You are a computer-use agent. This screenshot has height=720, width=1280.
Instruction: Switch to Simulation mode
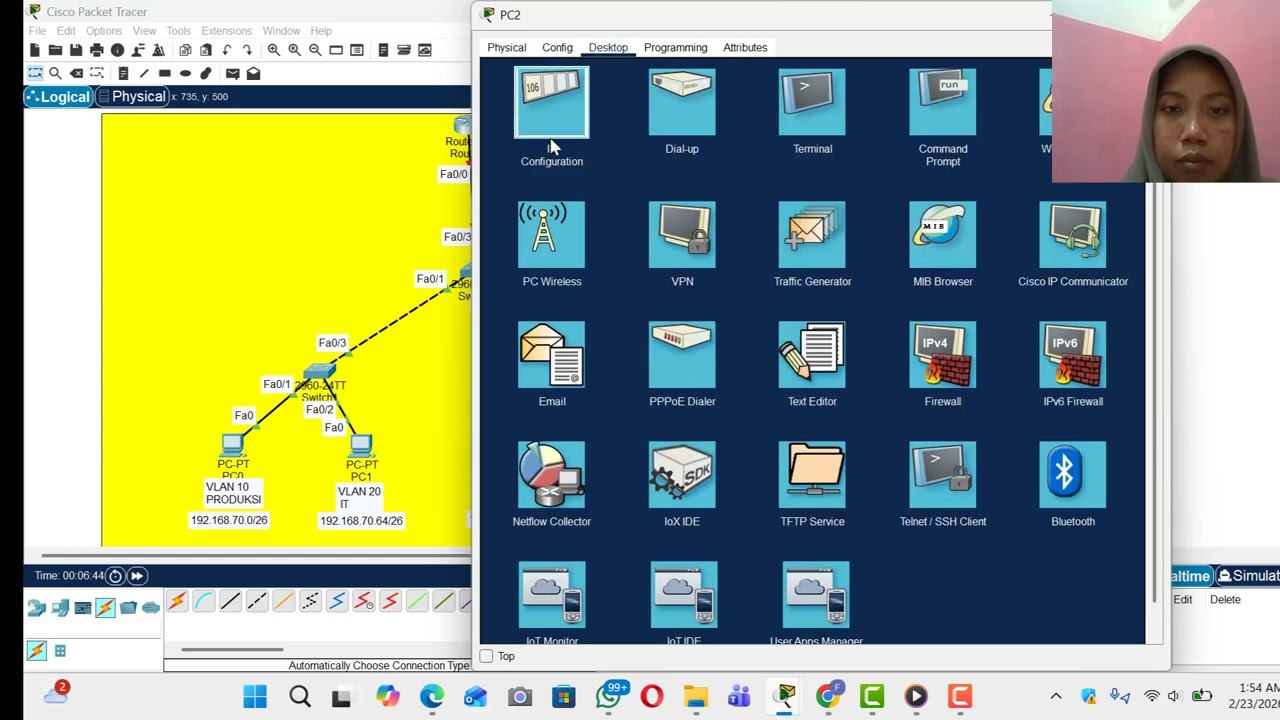(x=1247, y=576)
